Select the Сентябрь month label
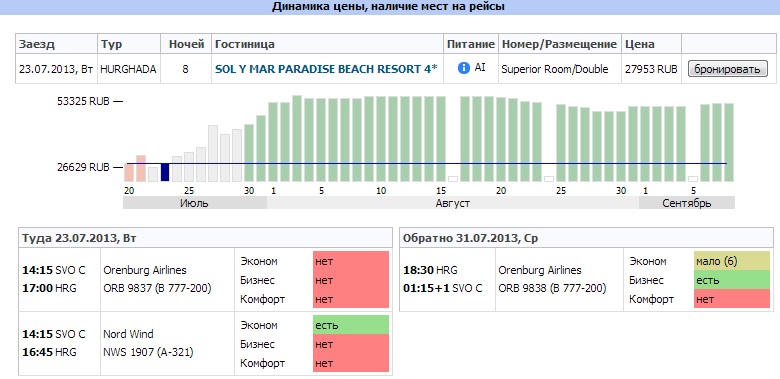 [x=686, y=203]
